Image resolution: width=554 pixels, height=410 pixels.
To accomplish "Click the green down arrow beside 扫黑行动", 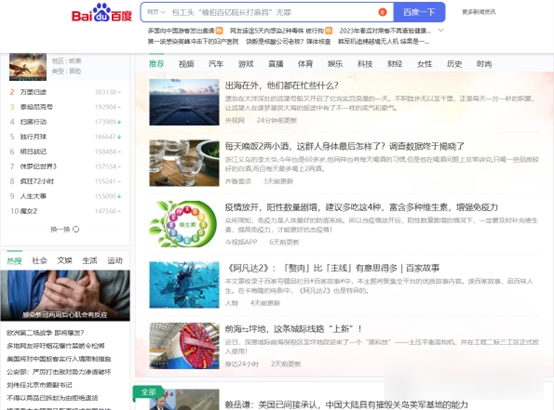I will click(119, 122).
